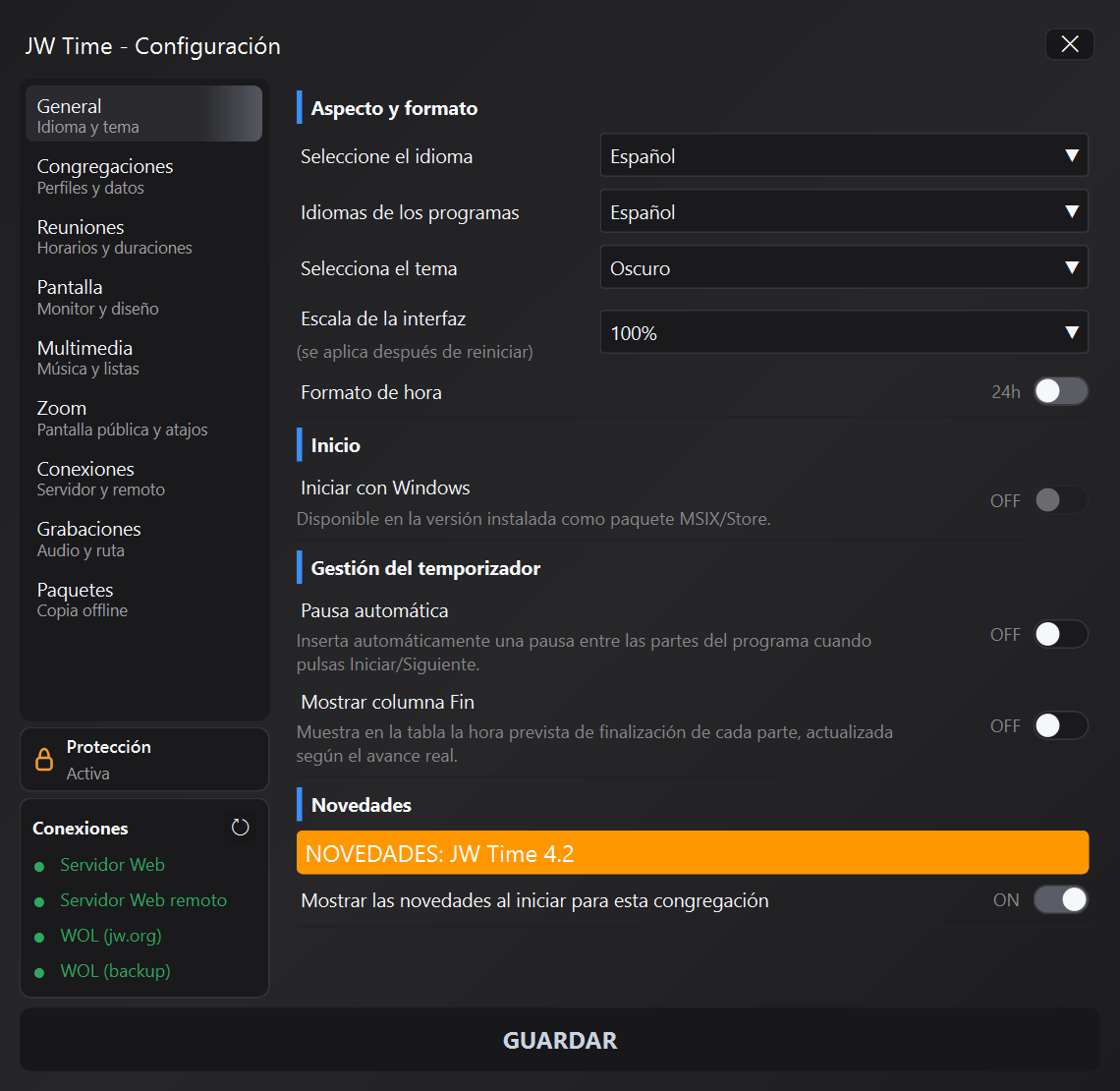This screenshot has width=1120, height=1091.
Task: Click the Aspecto y formato heading
Action: coord(394,108)
